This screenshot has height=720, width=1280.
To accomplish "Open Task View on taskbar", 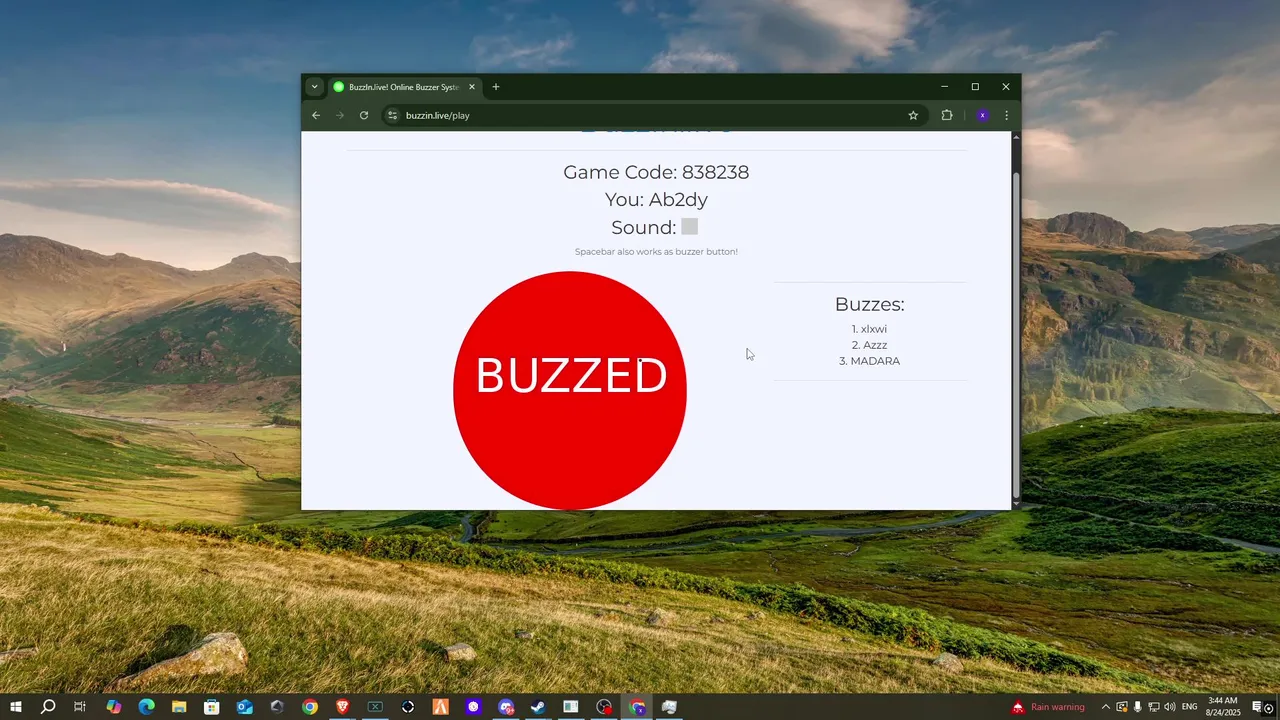I will click(x=80, y=707).
